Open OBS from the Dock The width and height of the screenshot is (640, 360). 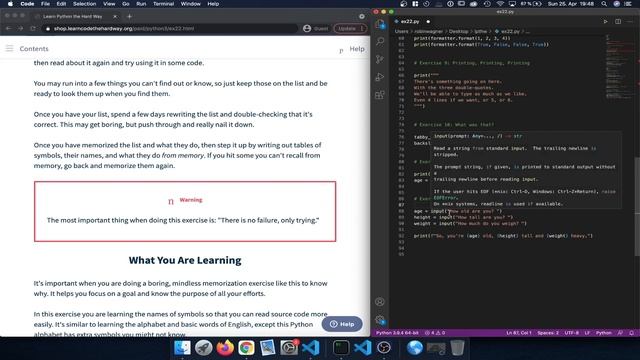click(x=384, y=347)
